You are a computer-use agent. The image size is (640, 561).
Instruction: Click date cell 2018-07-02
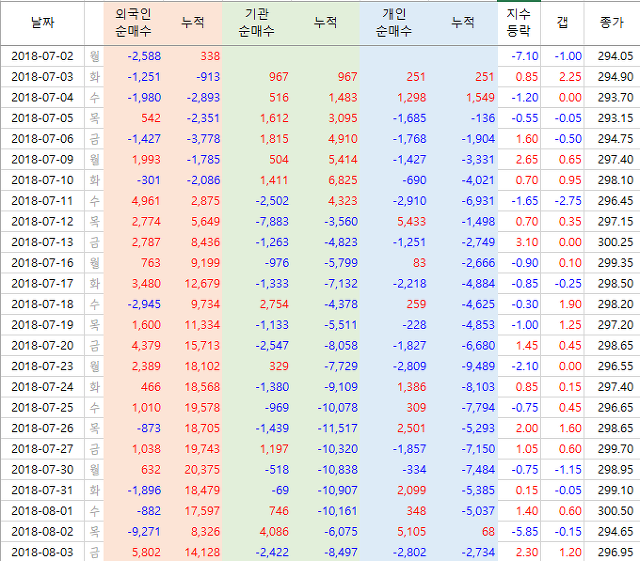point(42,56)
